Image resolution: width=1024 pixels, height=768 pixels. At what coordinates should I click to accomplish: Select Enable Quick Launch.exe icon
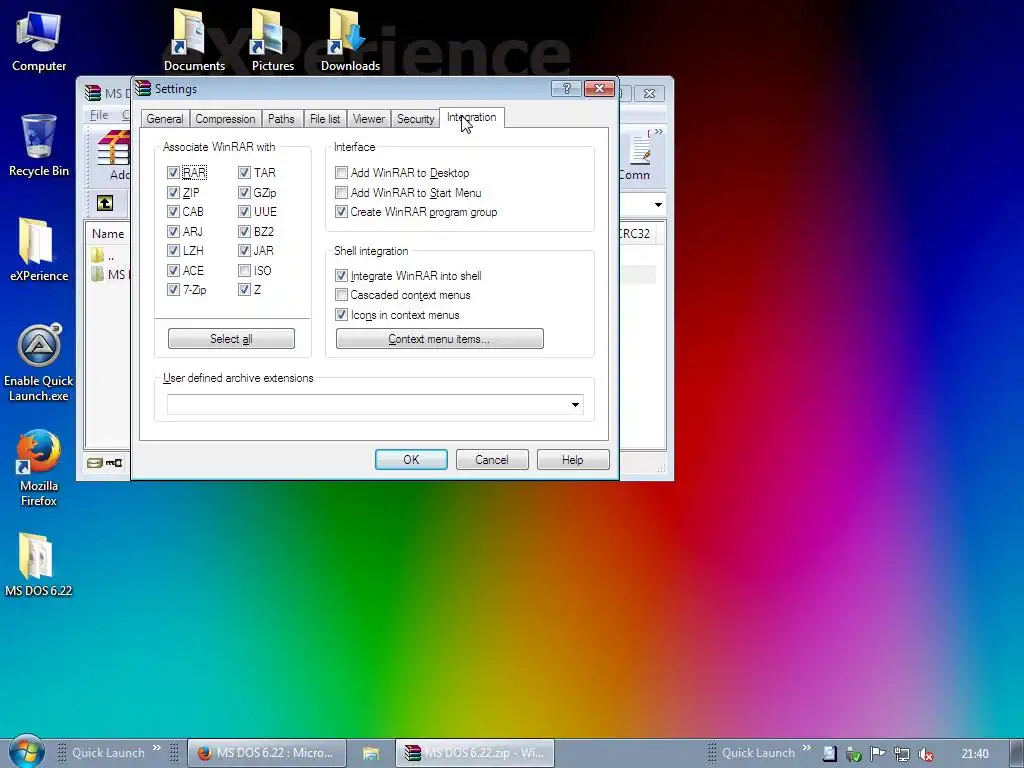pyautogui.click(x=39, y=362)
